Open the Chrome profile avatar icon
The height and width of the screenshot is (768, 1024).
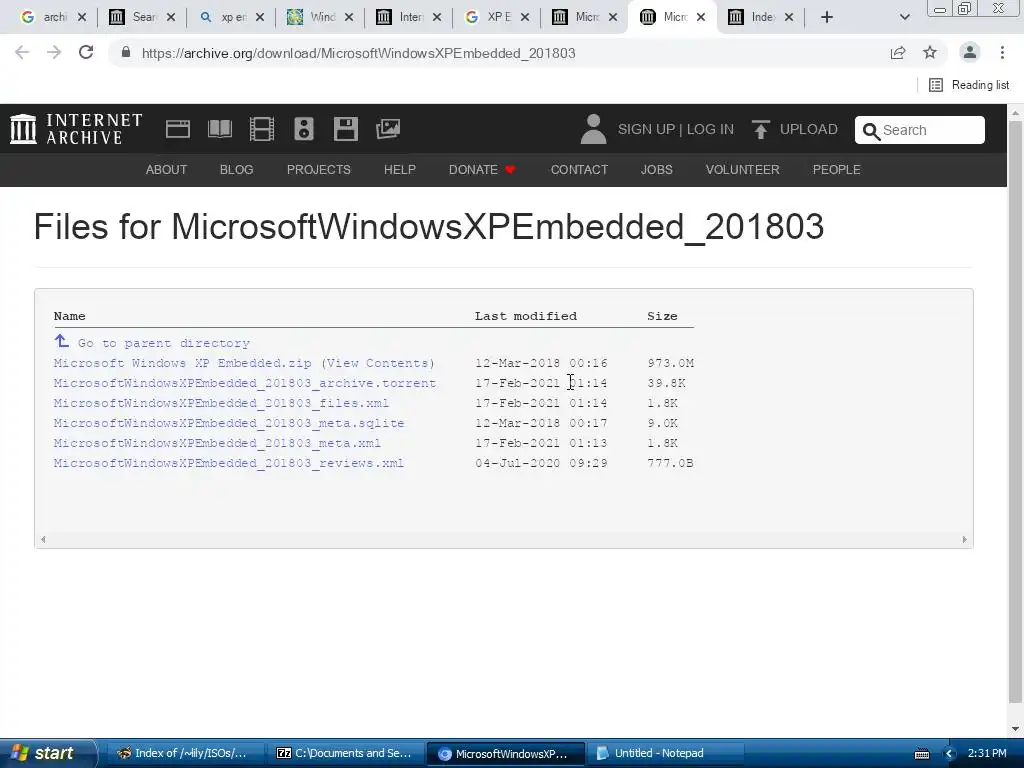pos(970,52)
